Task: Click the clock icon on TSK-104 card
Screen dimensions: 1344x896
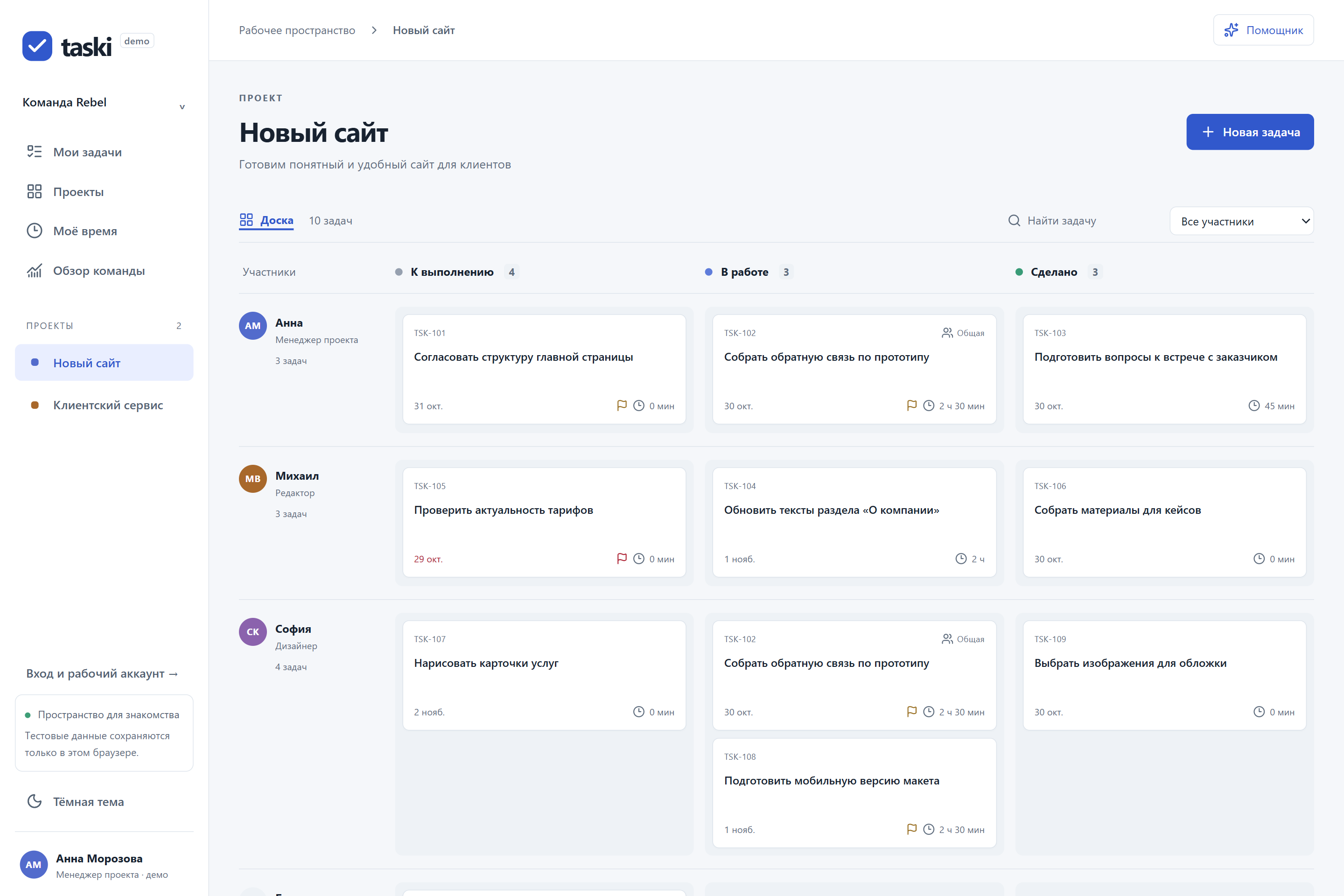Action: [960, 559]
